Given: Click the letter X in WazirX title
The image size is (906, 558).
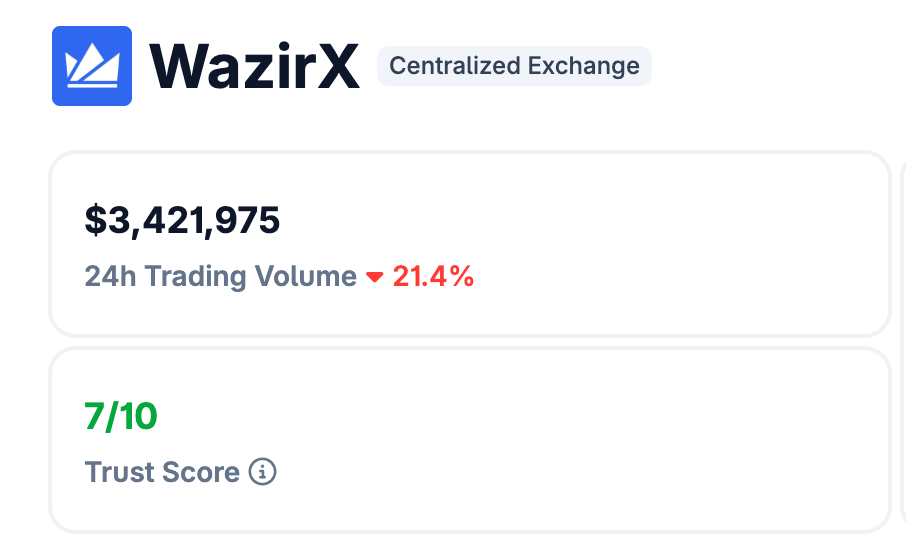Looking at the screenshot, I should (x=335, y=67).
